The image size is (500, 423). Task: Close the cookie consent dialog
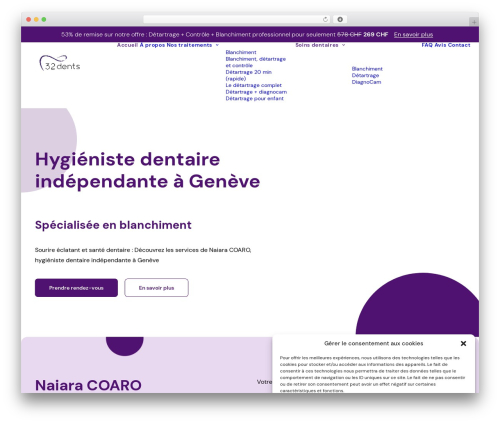point(463,343)
